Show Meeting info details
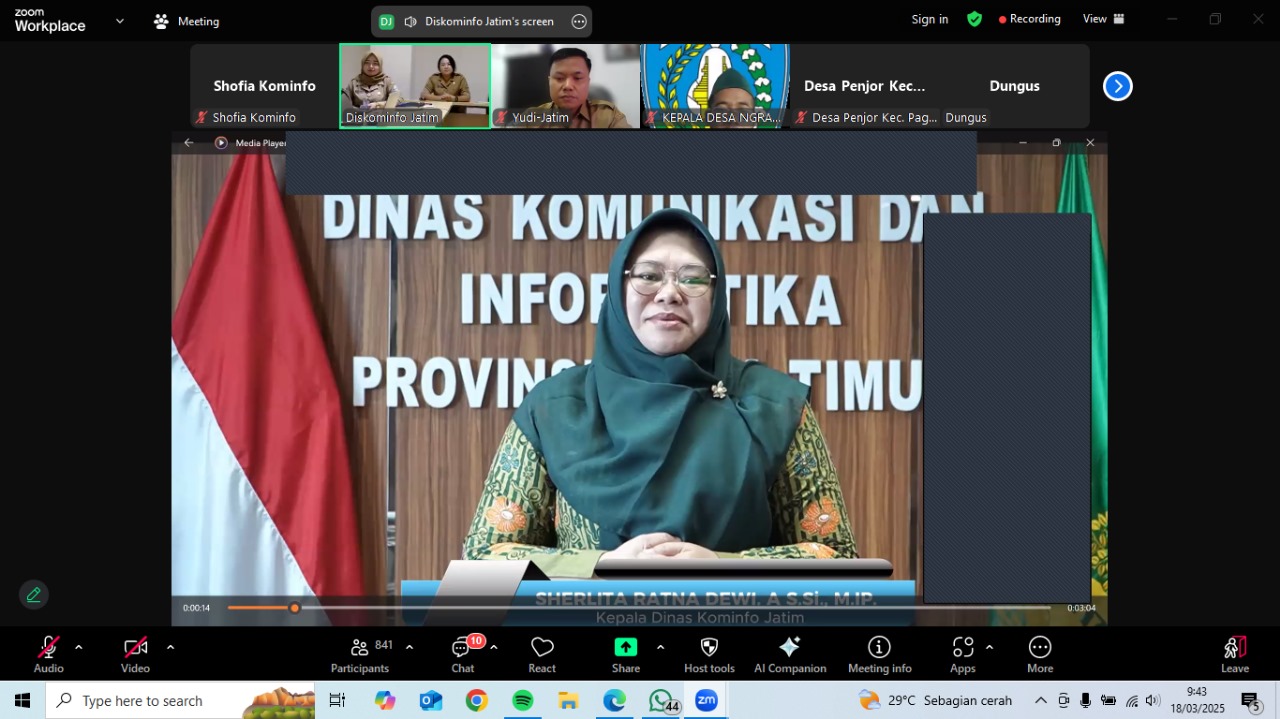Image resolution: width=1280 pixels, height=719 pixels. click(x=879, y=654)
